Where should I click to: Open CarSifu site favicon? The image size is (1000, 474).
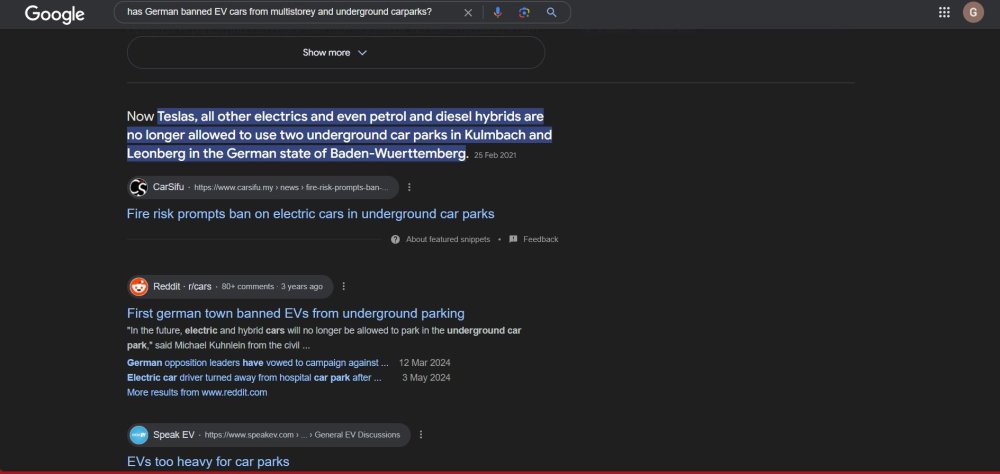click(138, 188)
